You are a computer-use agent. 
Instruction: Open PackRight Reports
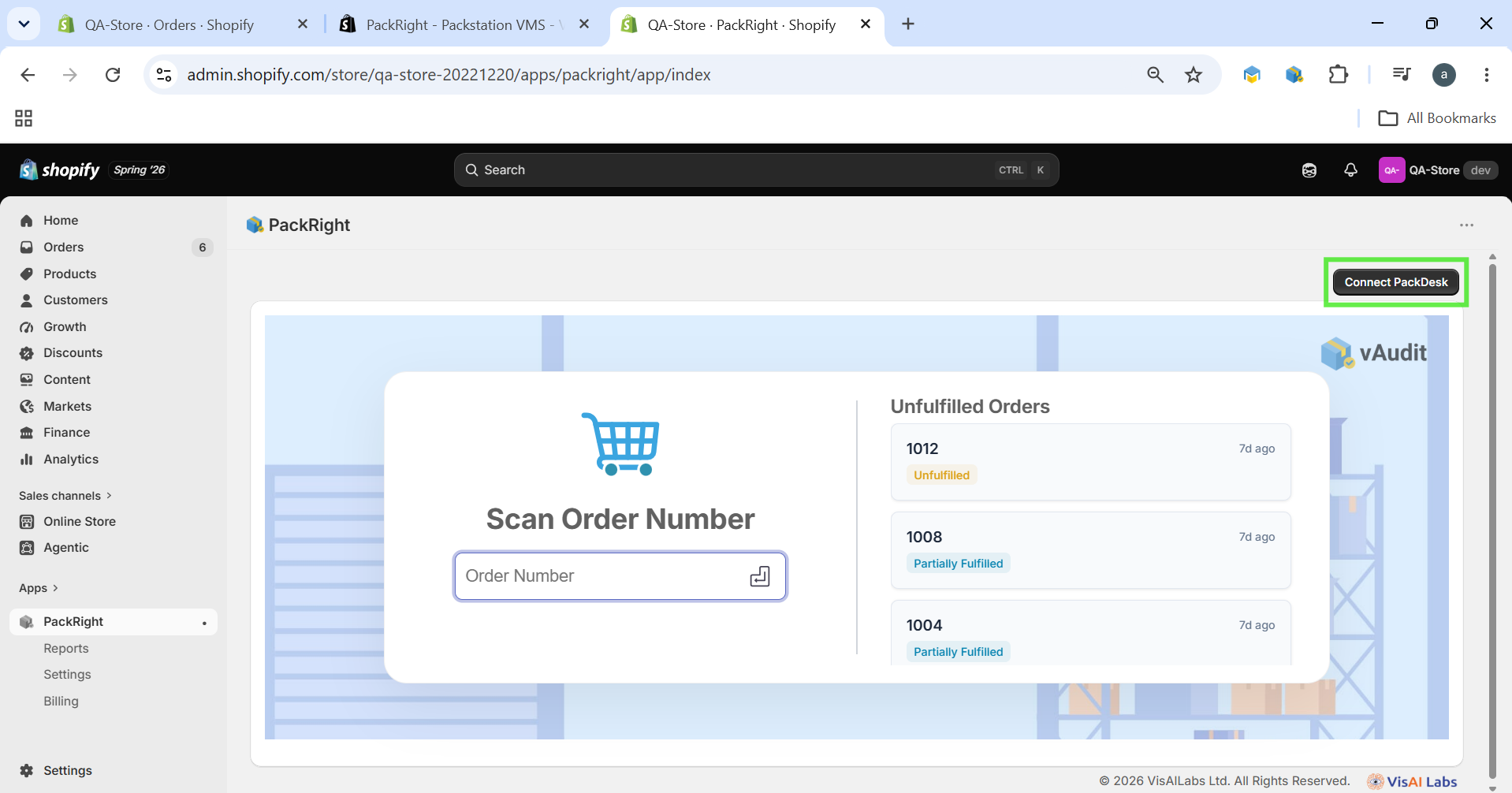click(66, 649)
